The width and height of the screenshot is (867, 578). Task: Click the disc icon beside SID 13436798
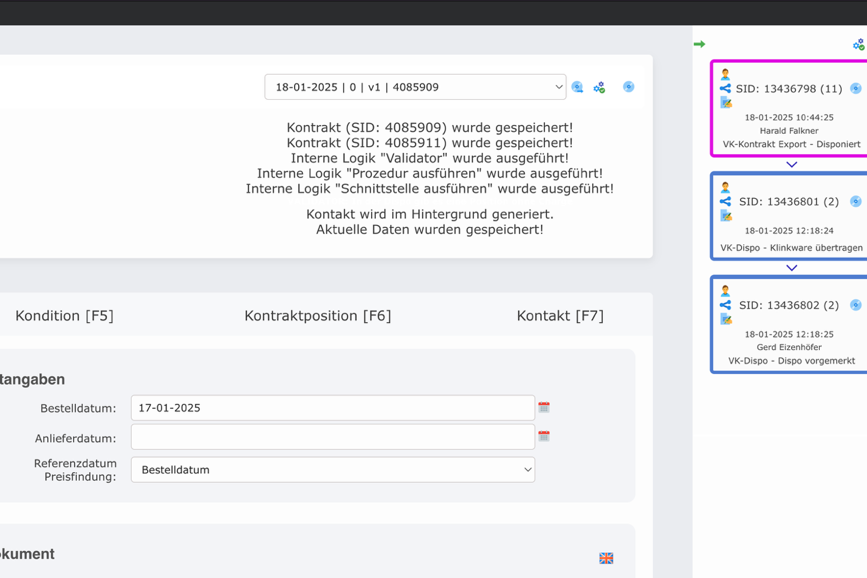(855, 88)
